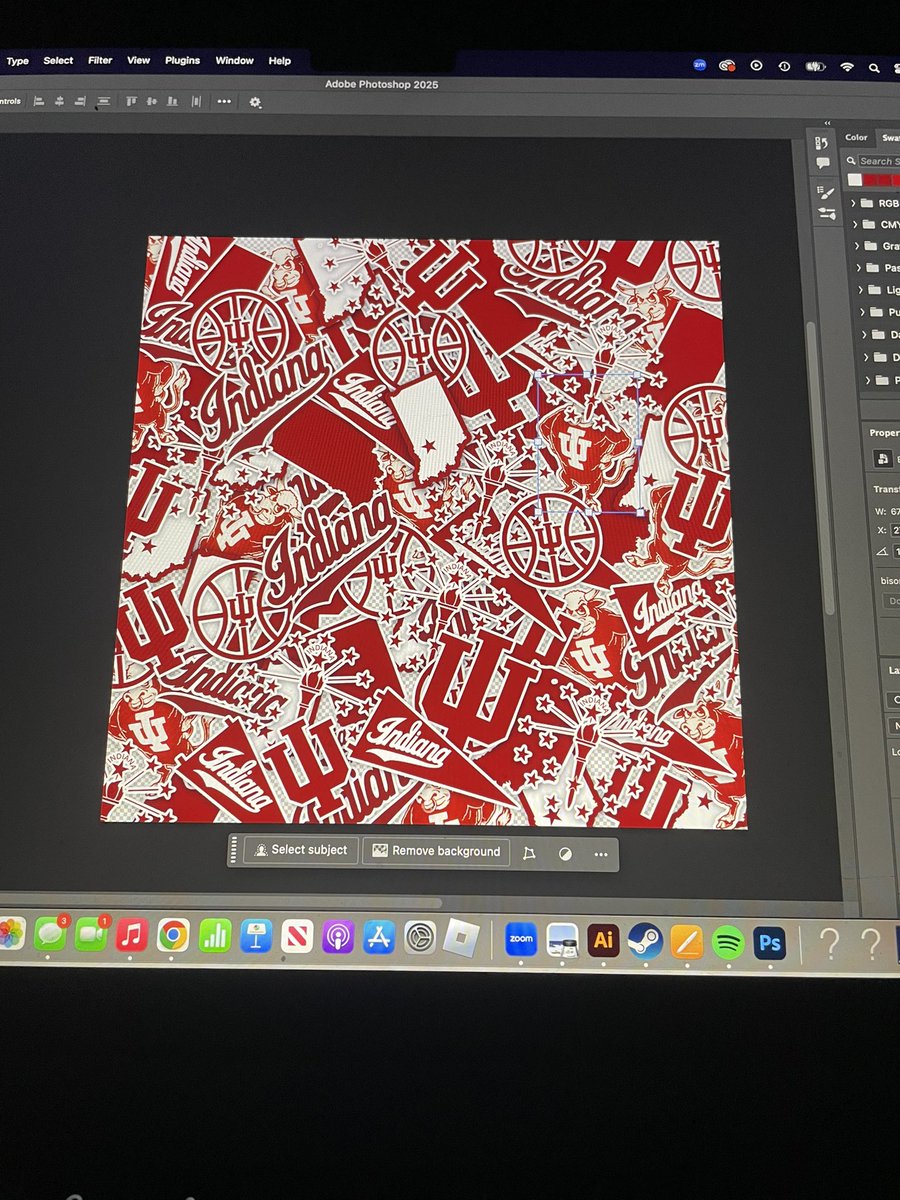Click the Select subject button
This screenshot has width=900, height=1200.
(x=301, y=850)
